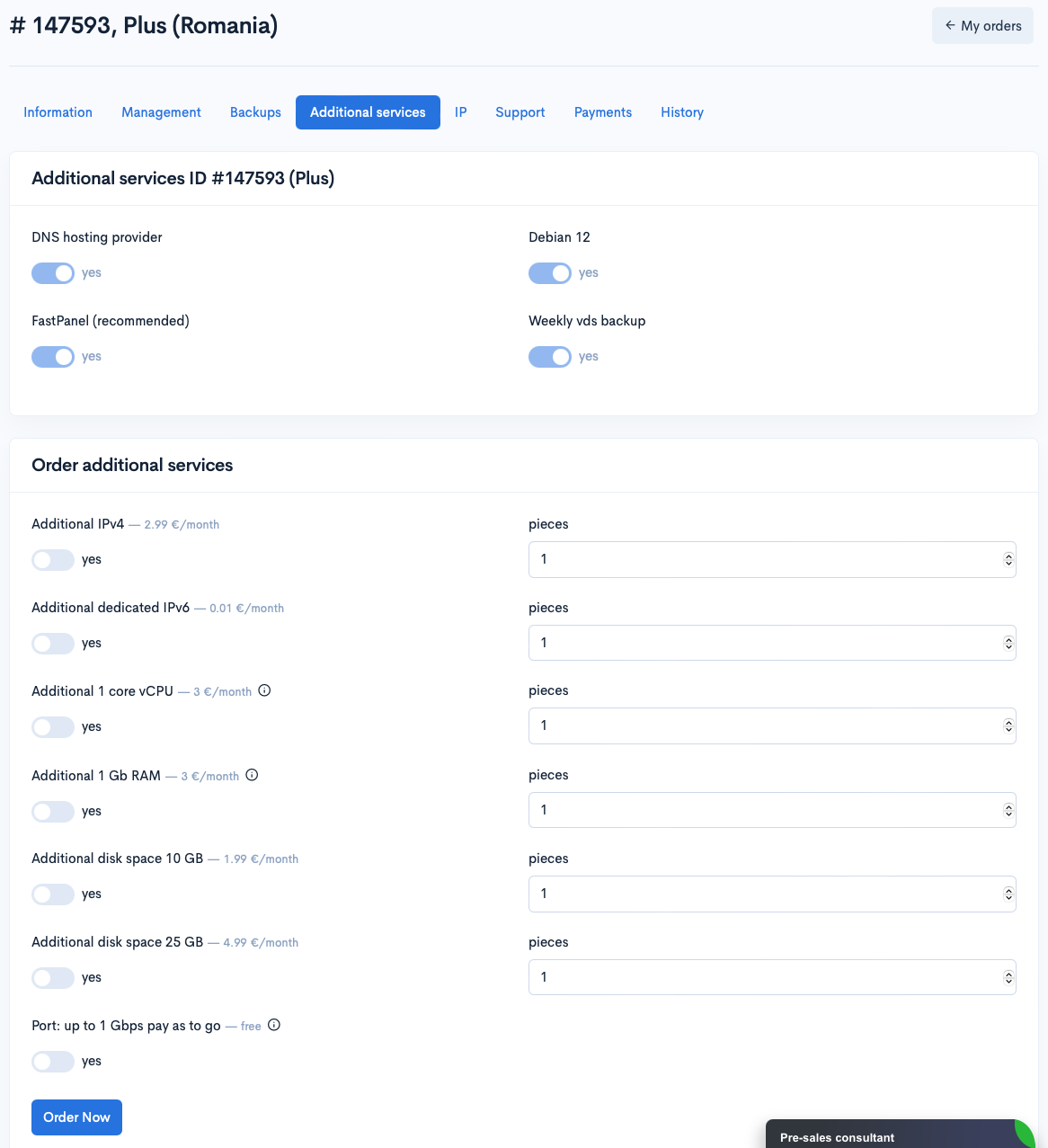This screenshot has width=1048, height=1148.
Task: Enable the Additional IPv4 switch
Action: [x=53, y=560]
